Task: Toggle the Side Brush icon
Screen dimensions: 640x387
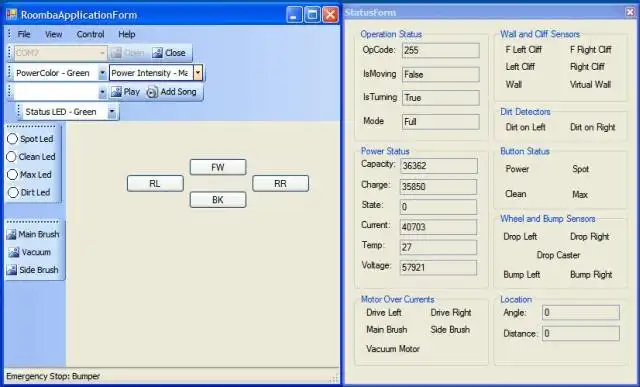Action: 11,270
